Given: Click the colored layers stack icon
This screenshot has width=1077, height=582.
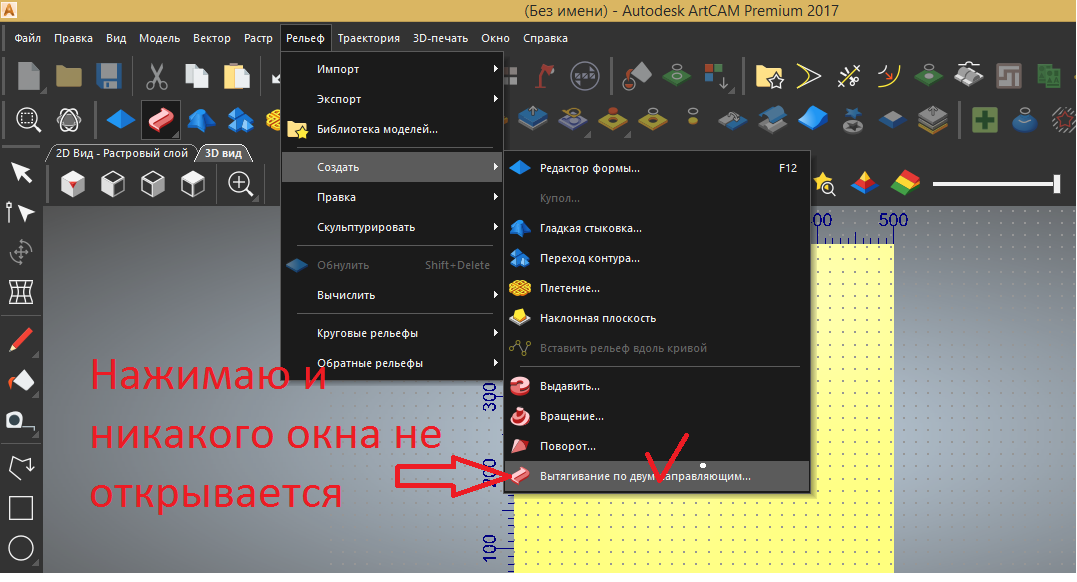Looking at the screenshot, I should [x=905, y=183].
